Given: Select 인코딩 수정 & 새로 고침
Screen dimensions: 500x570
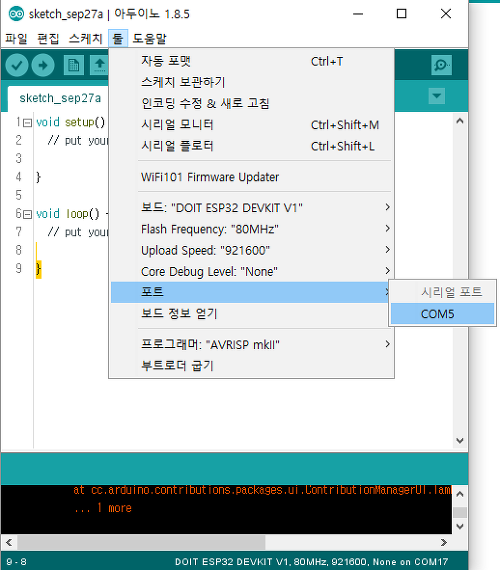Looking at the screenshot, I should point(252,103).
